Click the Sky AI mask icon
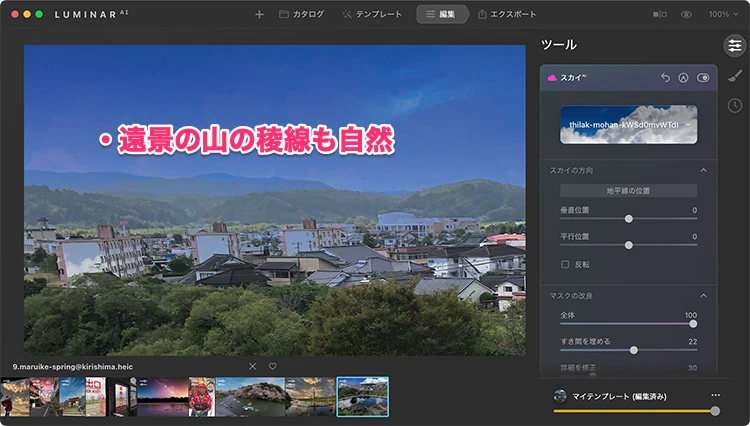Image resolution: width=750 pixels, height=426 pixels. tap(684, 77)
